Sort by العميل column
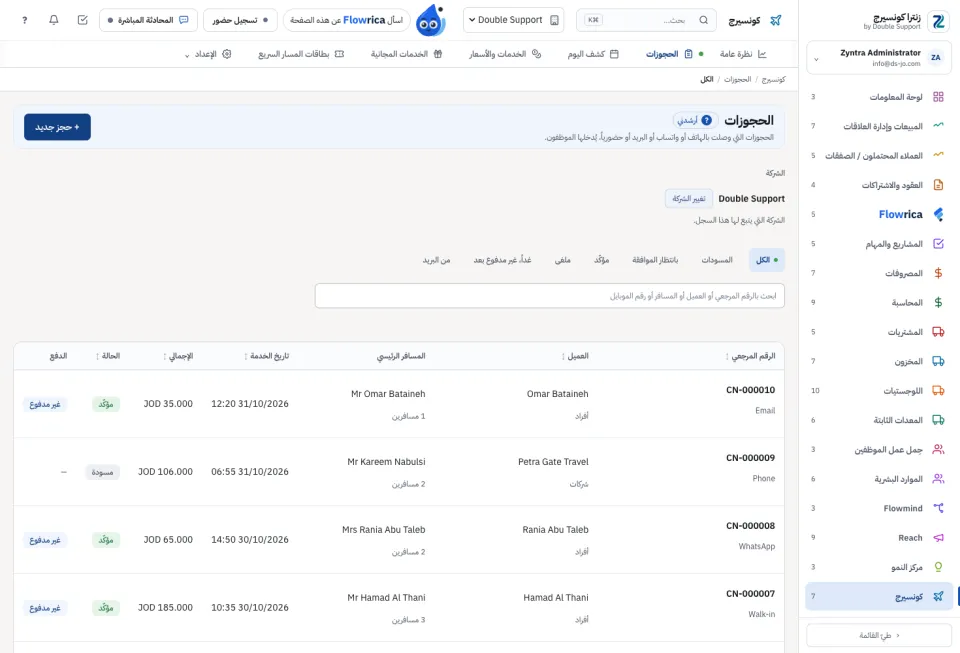 575,356
